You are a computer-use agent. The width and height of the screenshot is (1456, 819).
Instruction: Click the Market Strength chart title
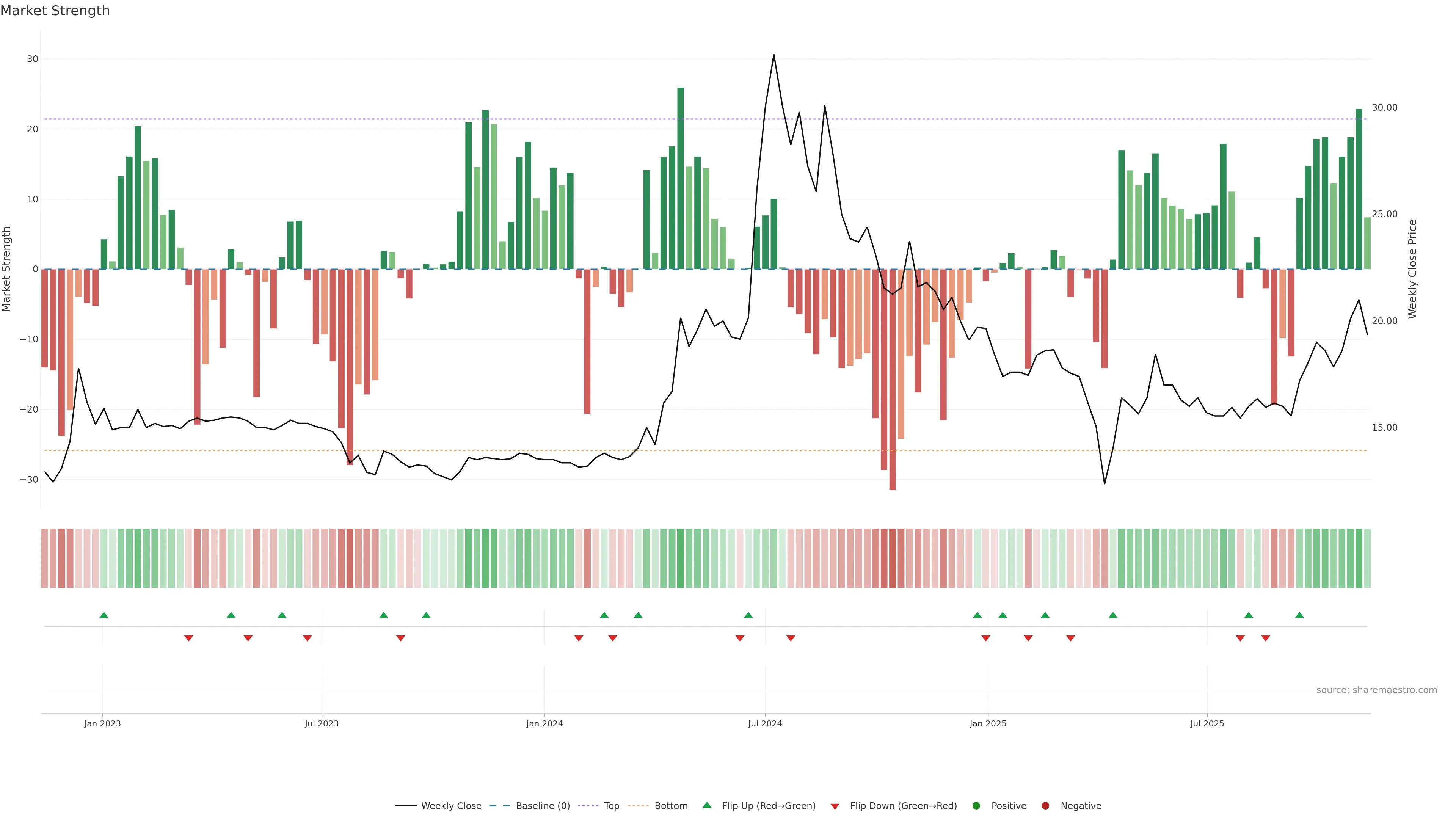tap(55, 11)
